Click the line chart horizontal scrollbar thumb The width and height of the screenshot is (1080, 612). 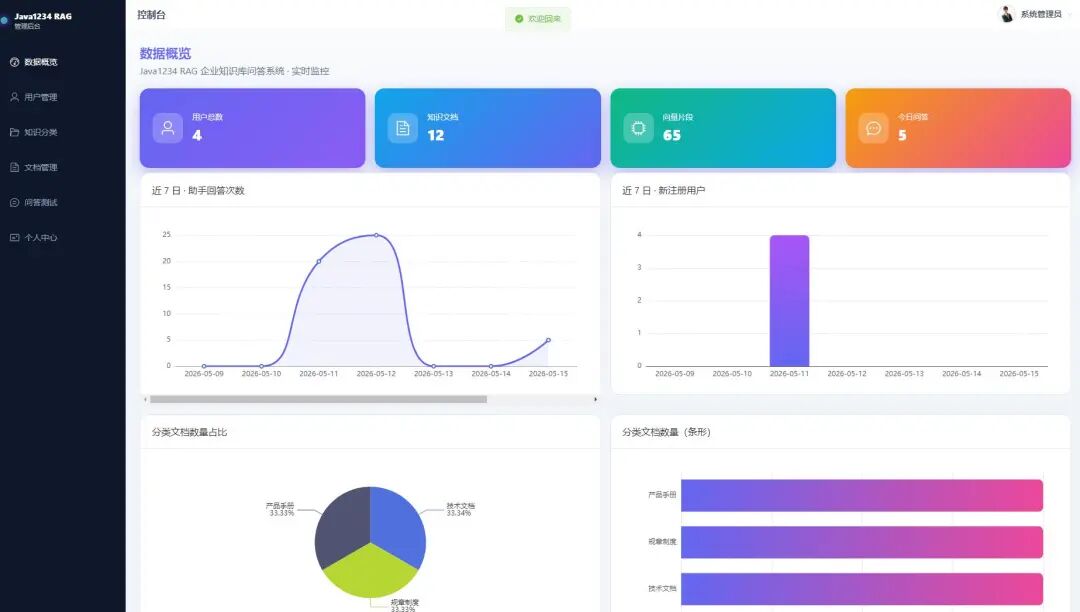click(318, 399)
